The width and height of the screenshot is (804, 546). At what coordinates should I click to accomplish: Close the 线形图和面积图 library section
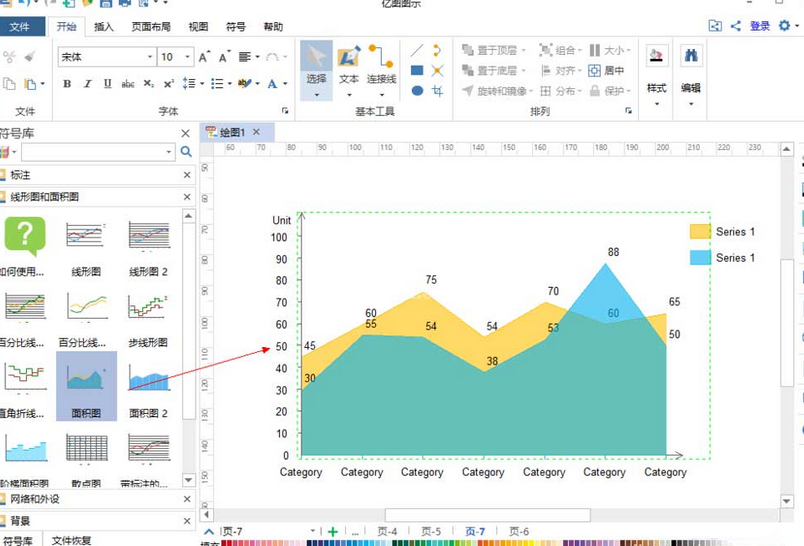(x=187, y=197)
